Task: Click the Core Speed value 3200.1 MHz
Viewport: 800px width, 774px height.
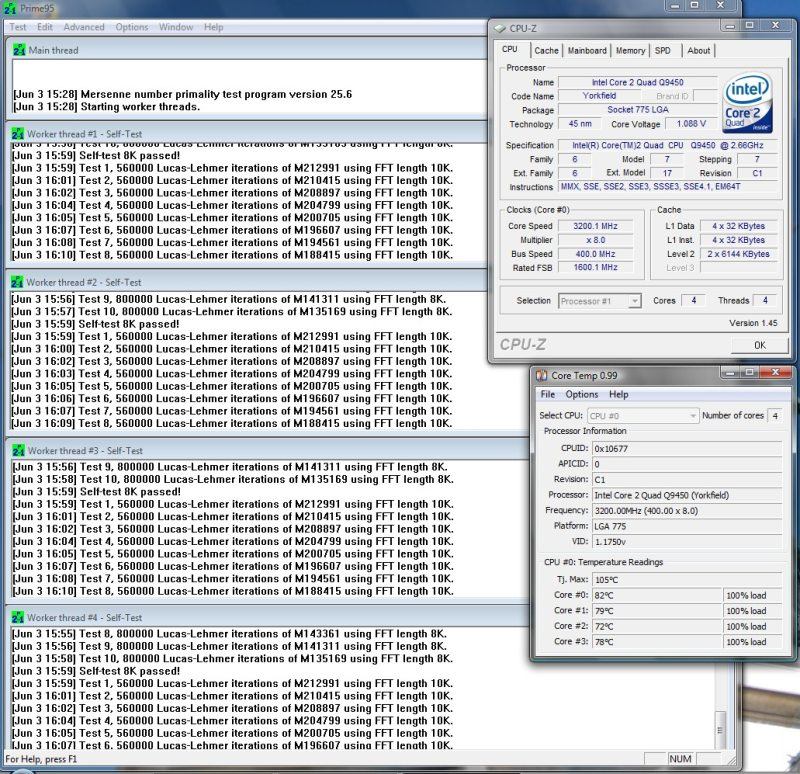Action: (595, 226)
